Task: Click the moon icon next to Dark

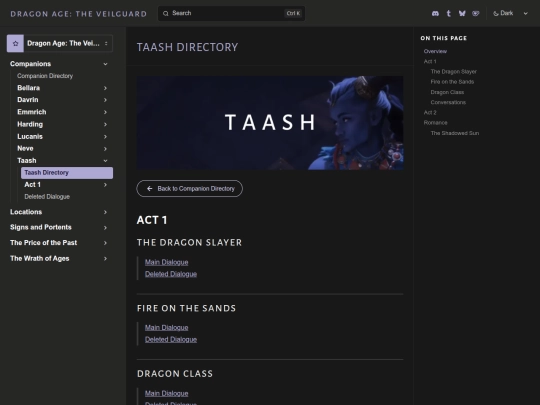Action: point(496,13)
